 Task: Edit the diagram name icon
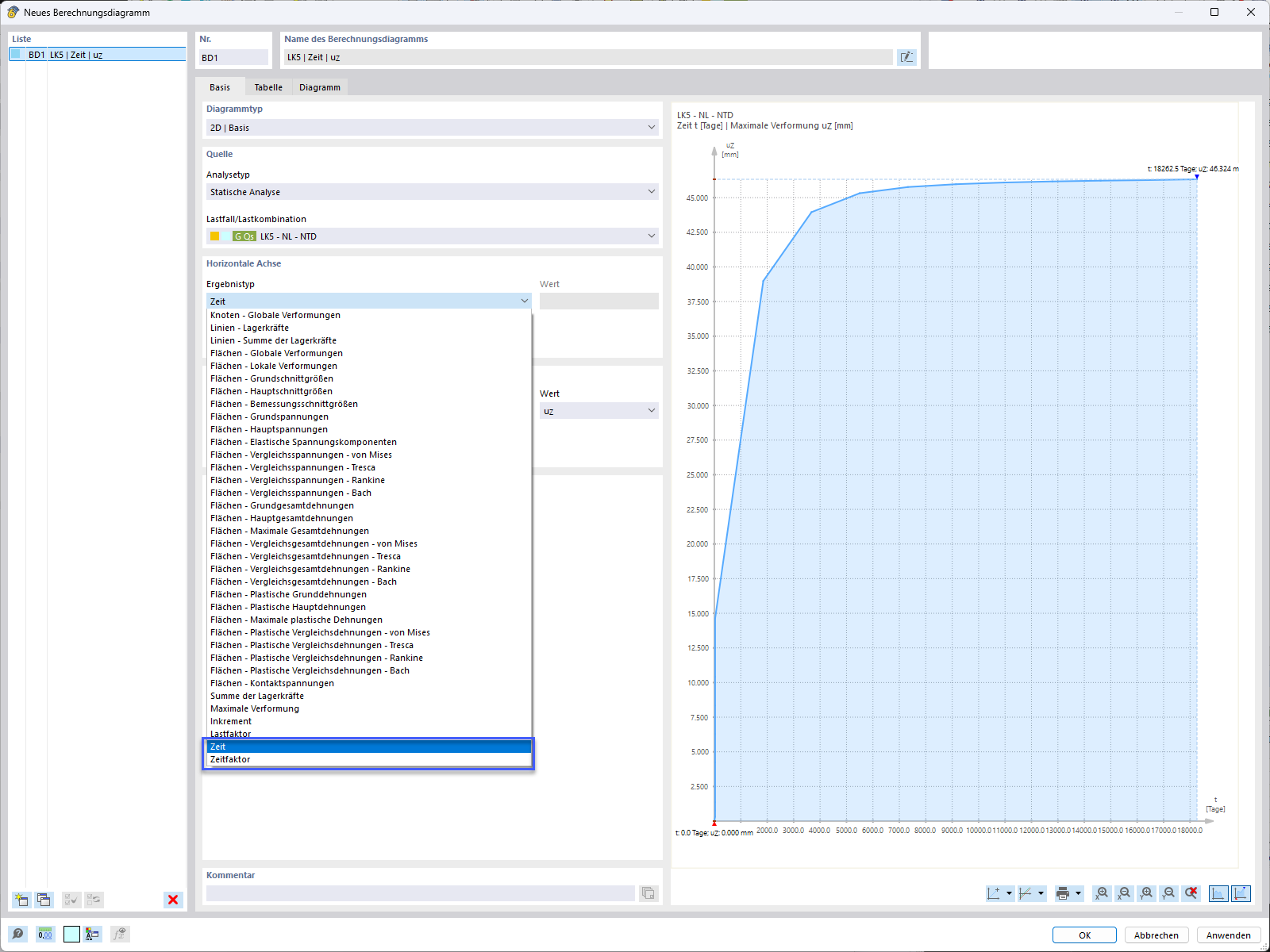coord(906,57)
